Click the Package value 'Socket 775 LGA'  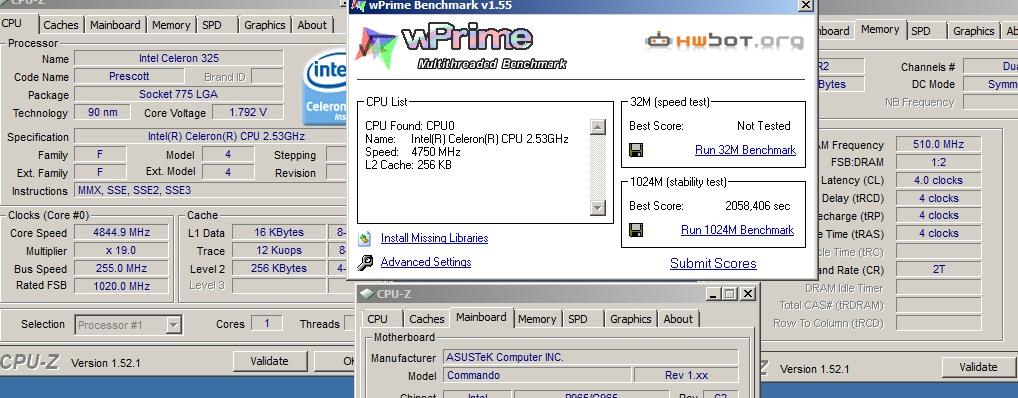pos(179,94)
